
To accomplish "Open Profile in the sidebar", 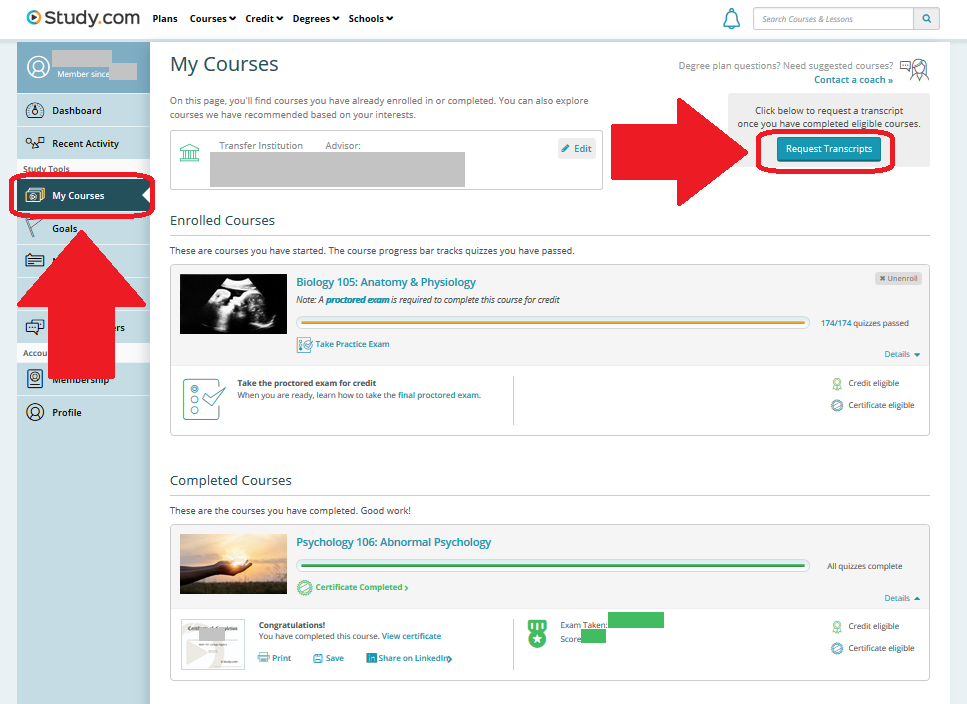I will [x=66, y=412].
